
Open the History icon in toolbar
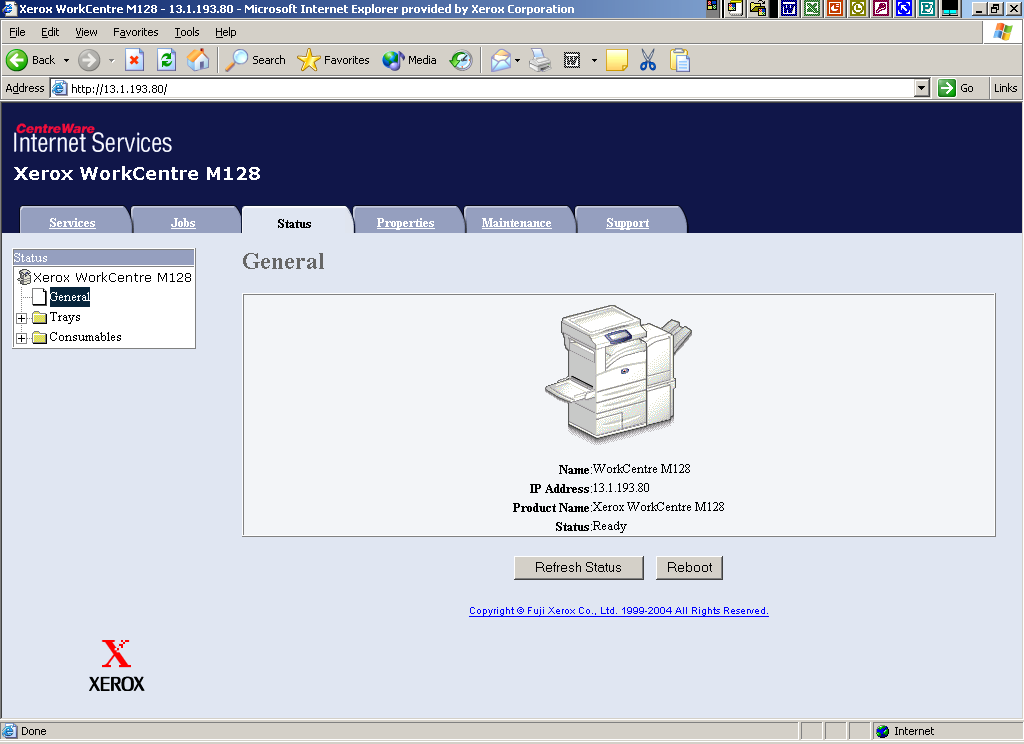coord(461,60)
